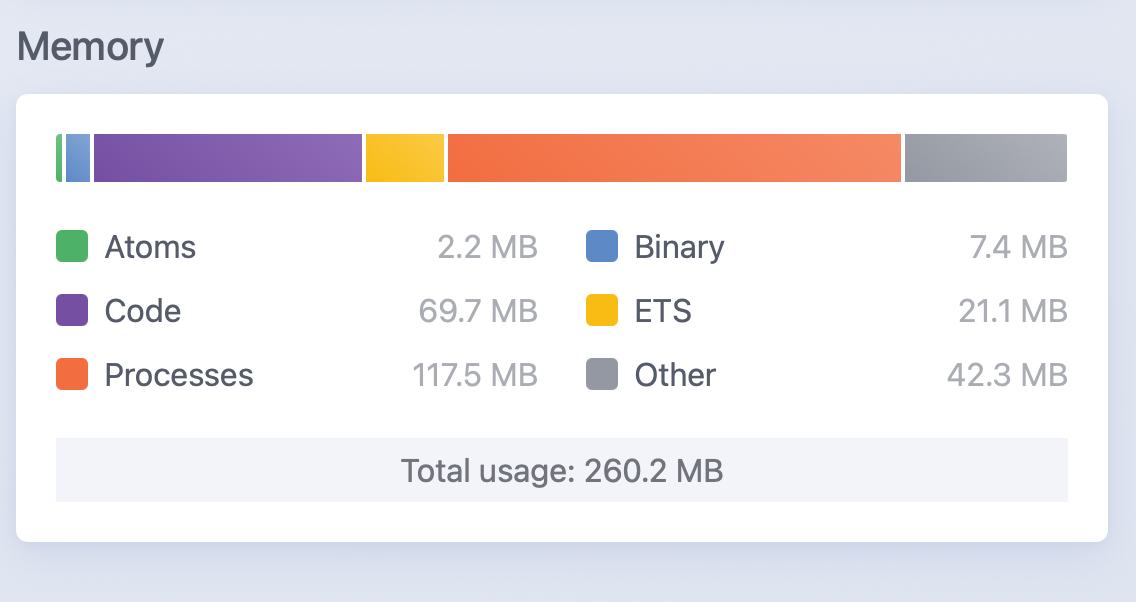Select the thin green Atoms bar segment
1136x602 pixels.
coord(59,158)
